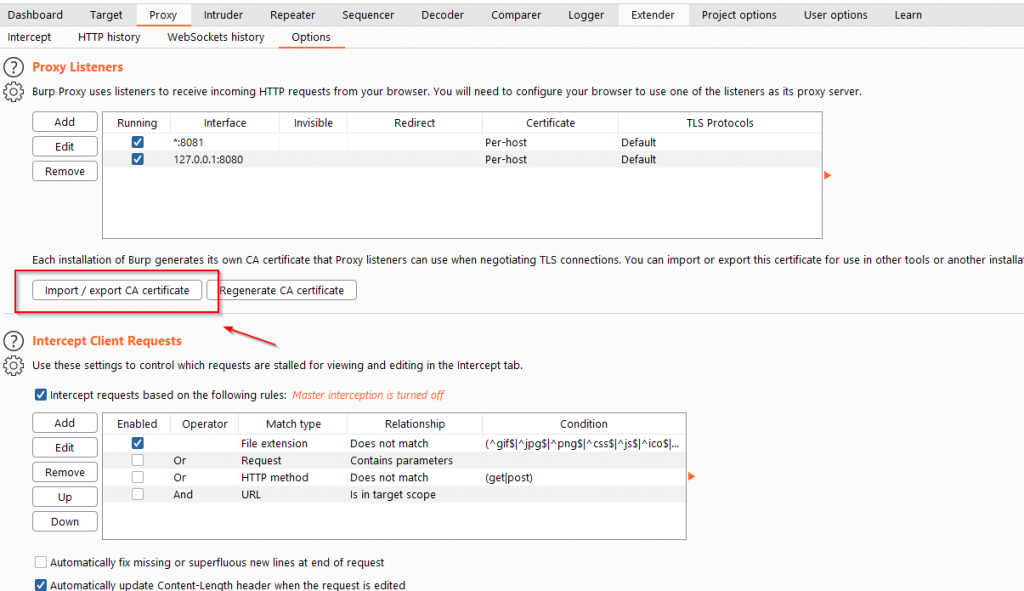Image resolution: width=1024 pixels, height=591 pixels.
Task: Switch to the Sequencer tab
Action: (x=368, y=14)
